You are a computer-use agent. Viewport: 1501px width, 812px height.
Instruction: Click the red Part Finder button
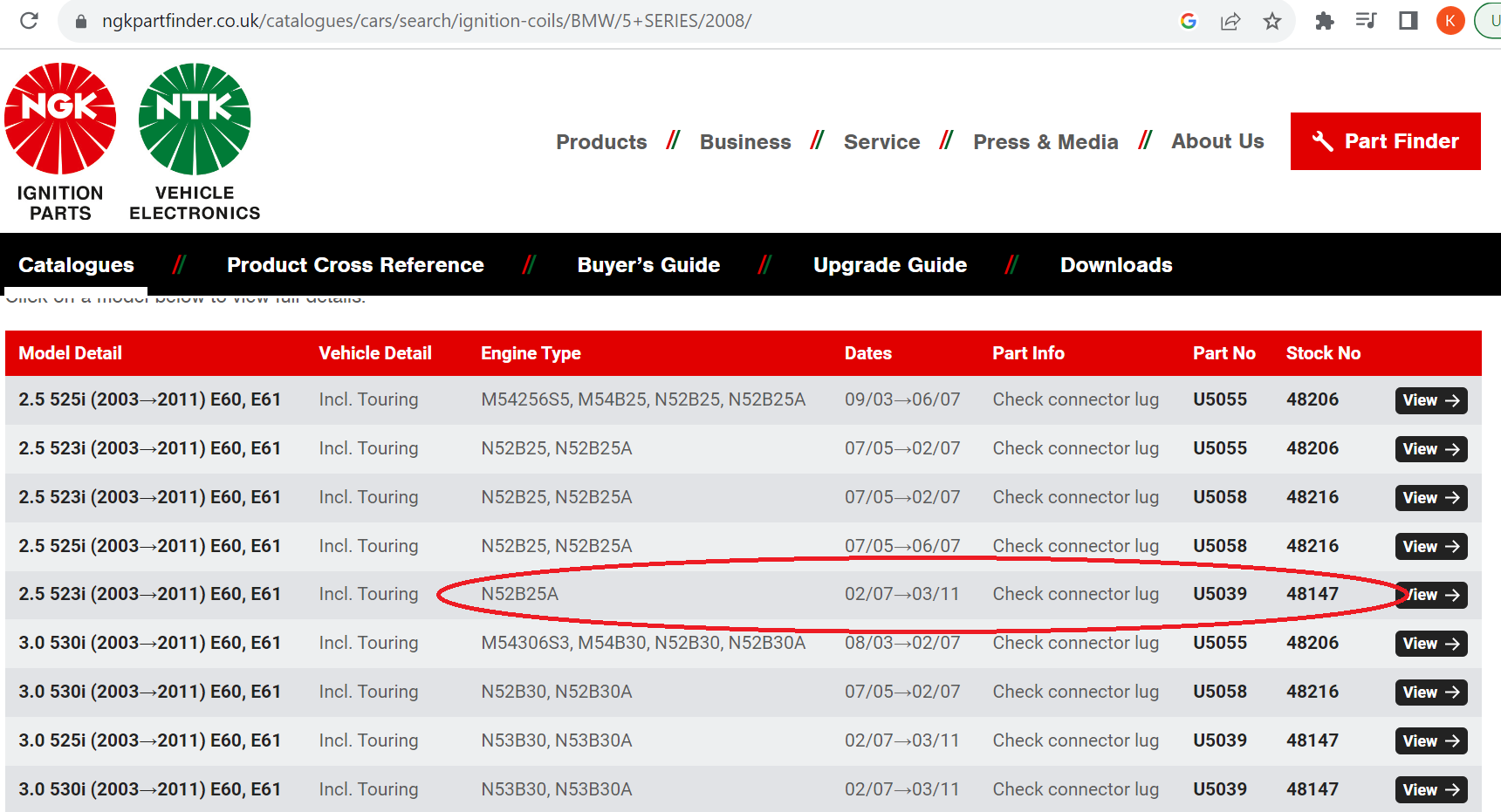coord(1385,141)
